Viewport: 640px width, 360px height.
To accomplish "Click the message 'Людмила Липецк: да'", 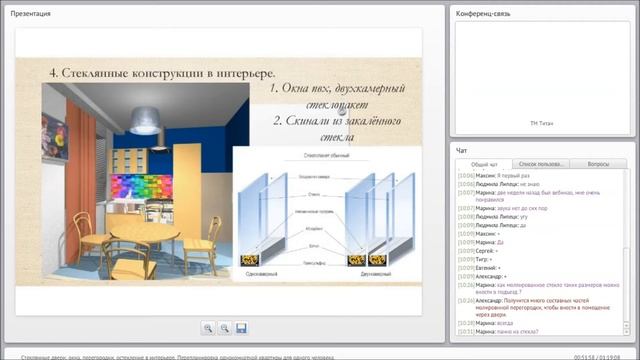I will pos(492,225).
